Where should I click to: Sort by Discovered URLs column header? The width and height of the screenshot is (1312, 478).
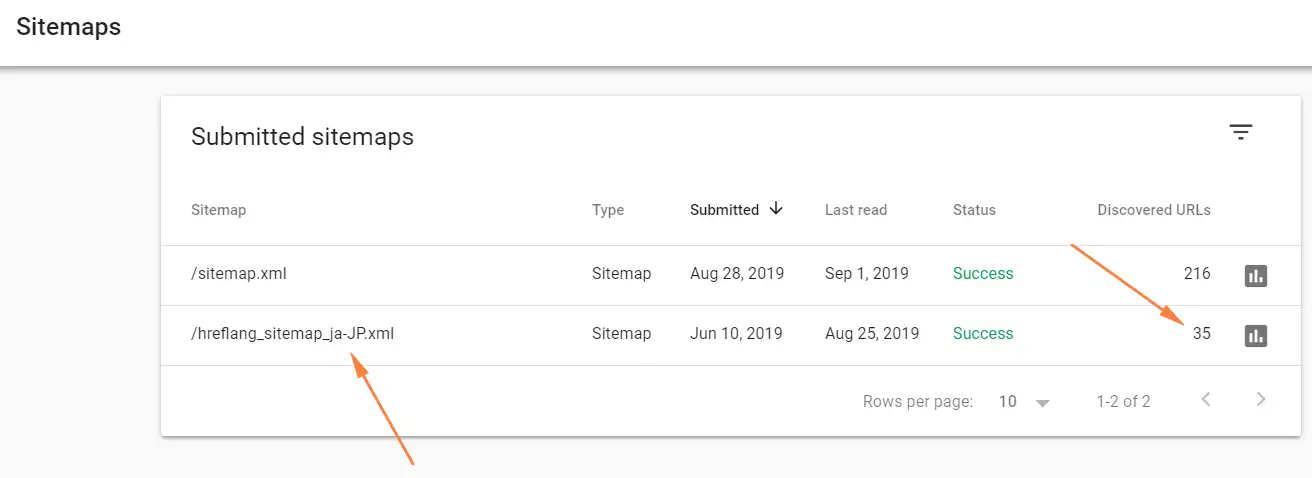click(x=1153, y=210)
